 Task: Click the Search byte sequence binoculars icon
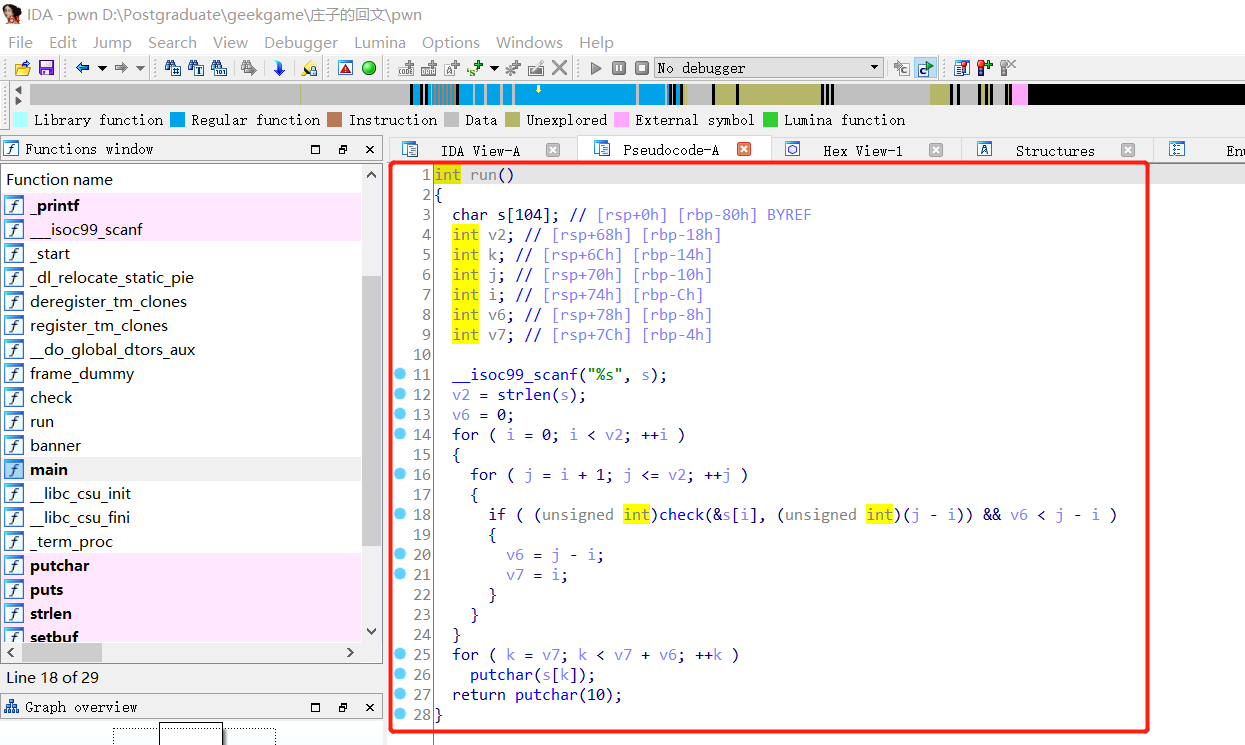coord(220,68)
